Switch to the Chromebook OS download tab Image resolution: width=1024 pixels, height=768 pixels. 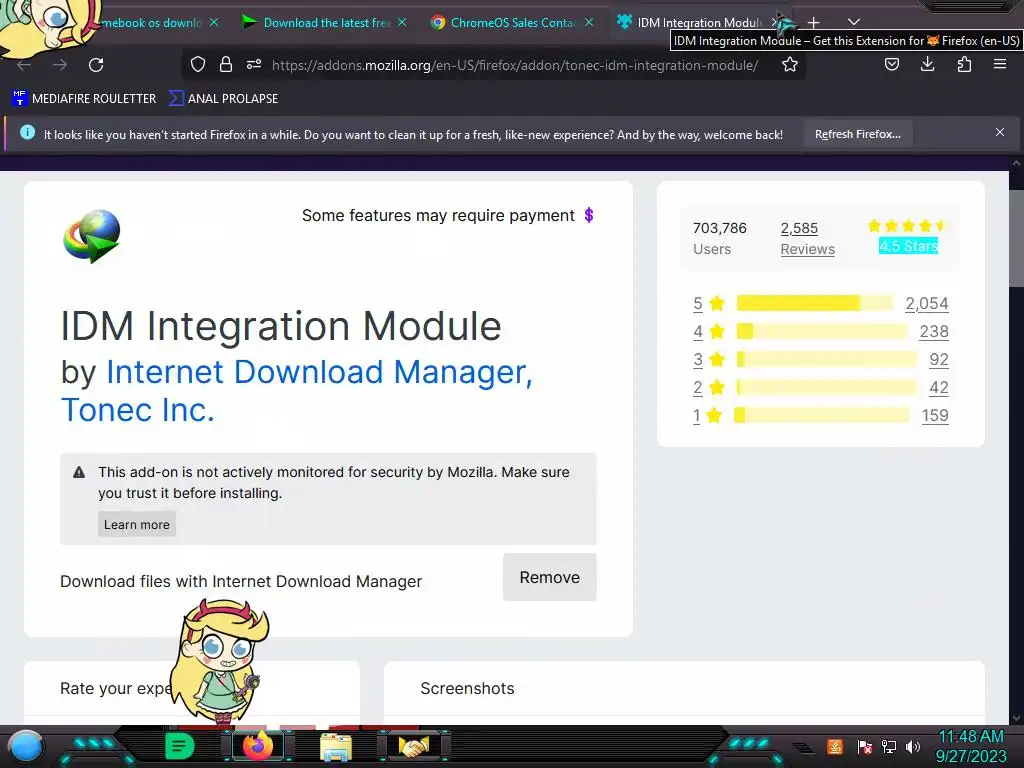pos(150,22)
